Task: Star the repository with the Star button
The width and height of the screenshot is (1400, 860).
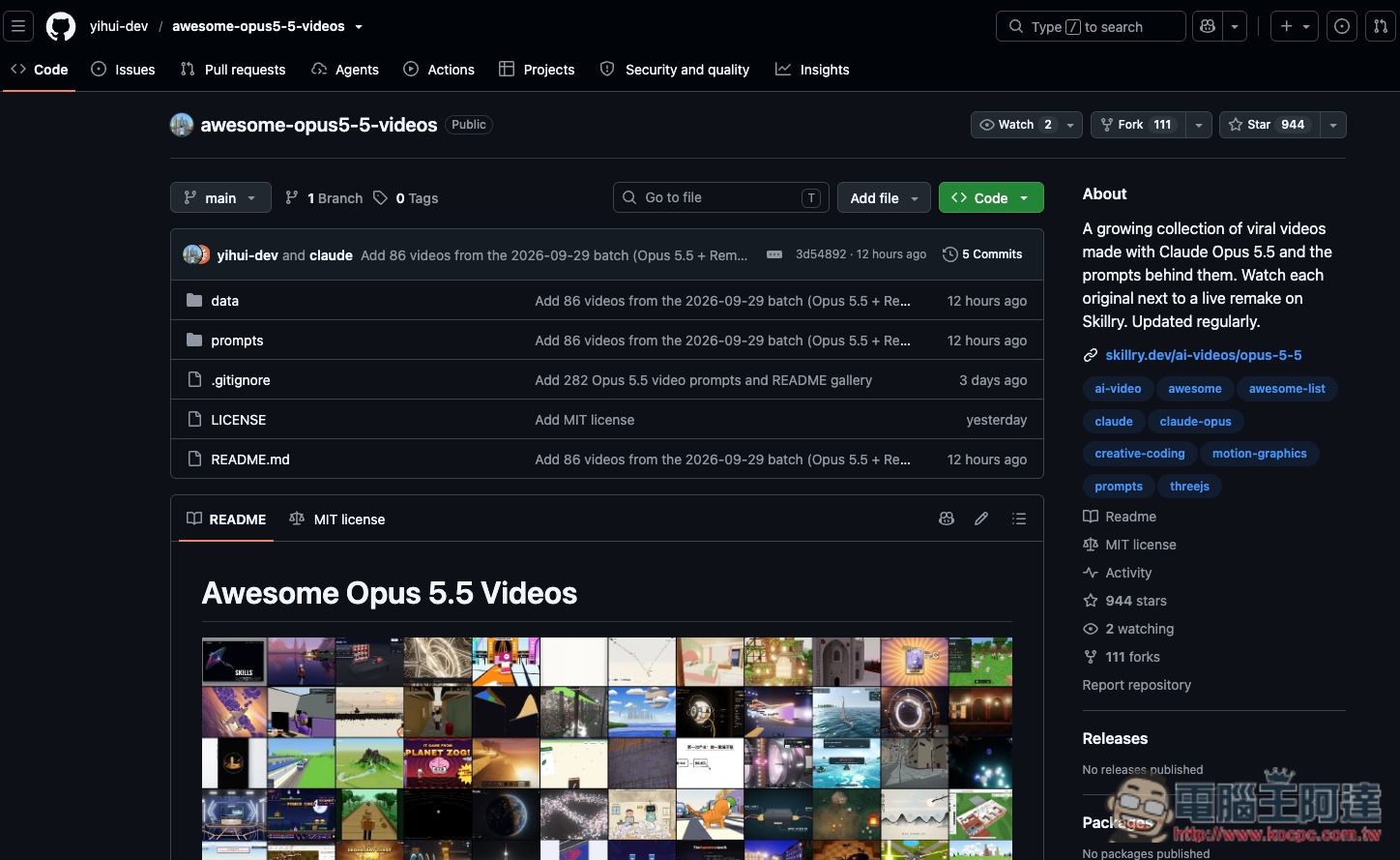Action: coord(1269,125)
